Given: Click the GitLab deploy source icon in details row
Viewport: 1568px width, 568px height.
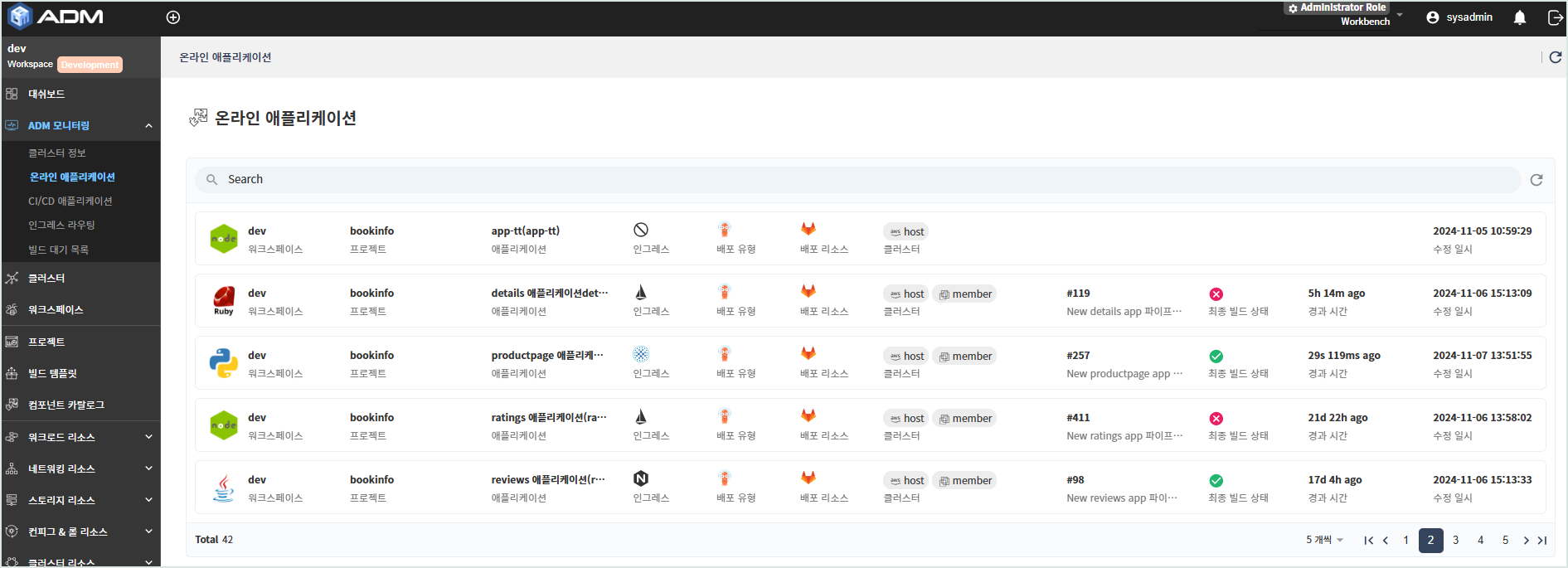Looking at the screenshot, I should click(x=808, y=291).
